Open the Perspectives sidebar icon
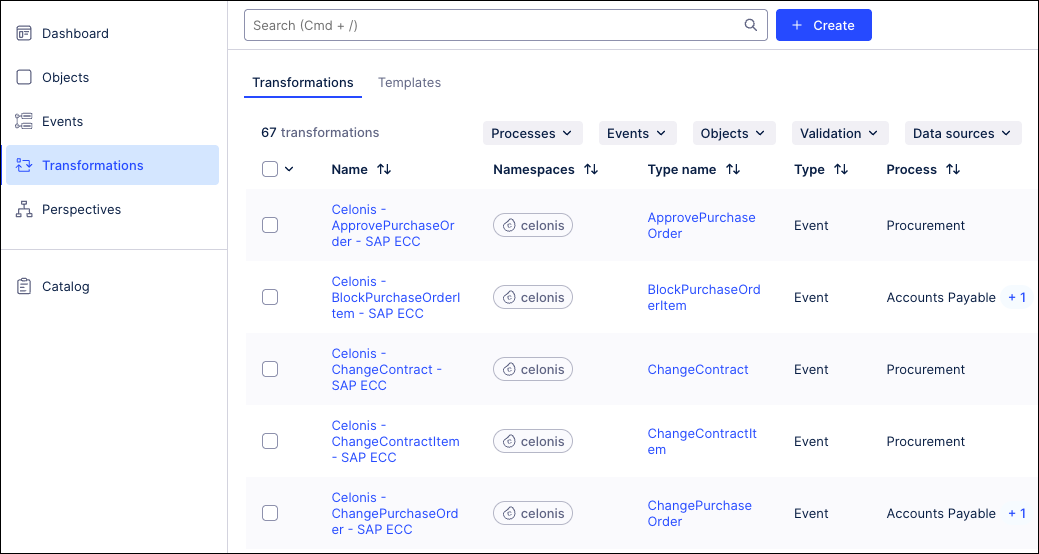The height and width of the screenshot is (554, 1039). pyautogui.click(x=24, y=209)
